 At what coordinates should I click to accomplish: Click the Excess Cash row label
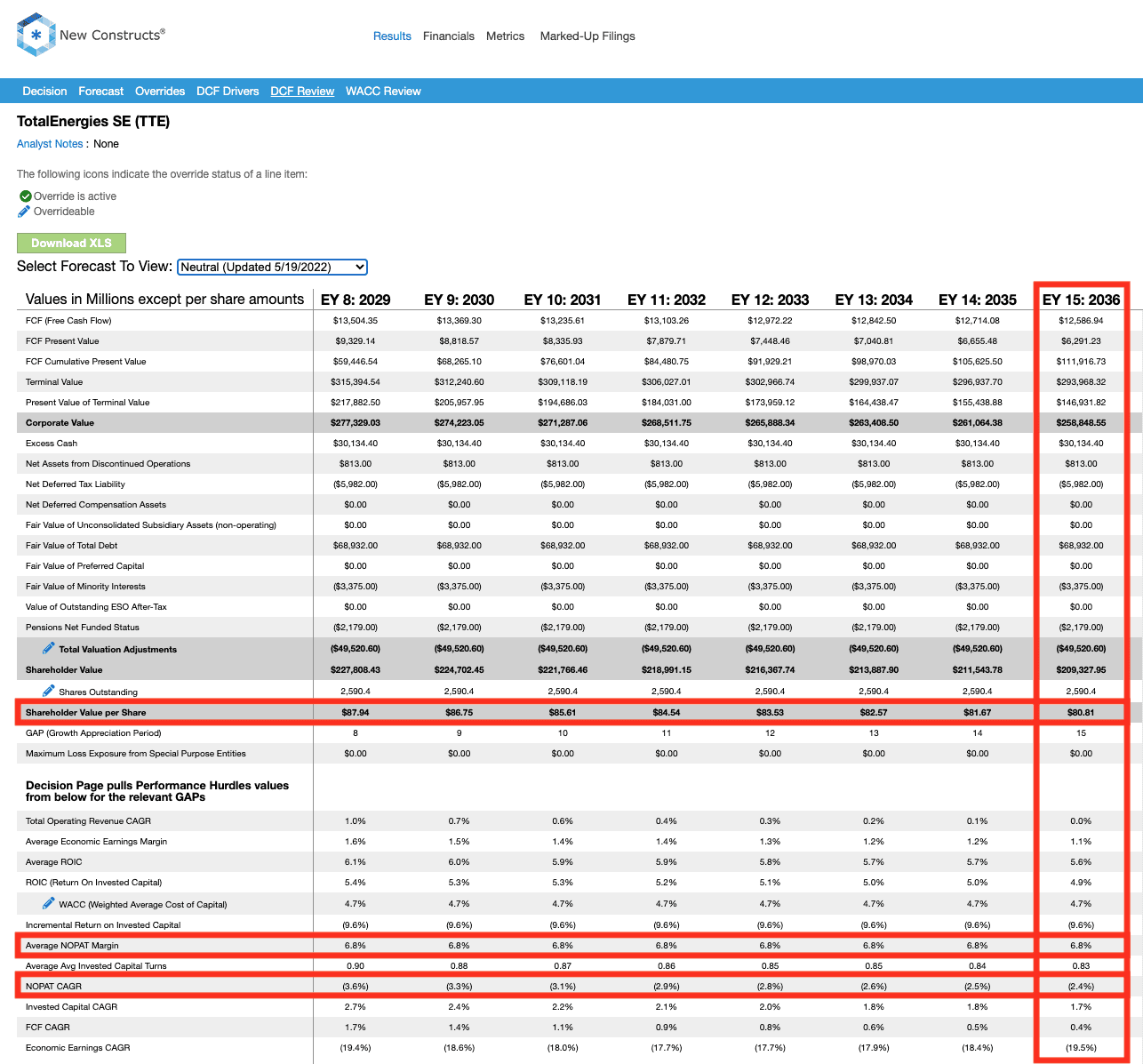click(52, 444)
